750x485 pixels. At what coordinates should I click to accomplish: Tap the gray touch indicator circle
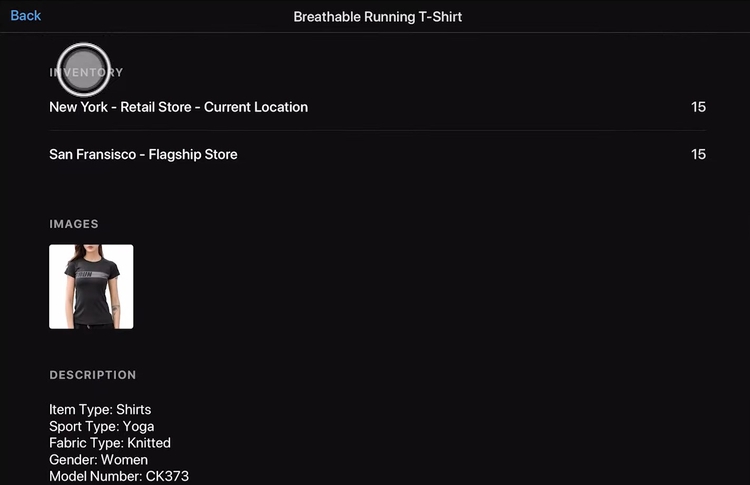83,69
